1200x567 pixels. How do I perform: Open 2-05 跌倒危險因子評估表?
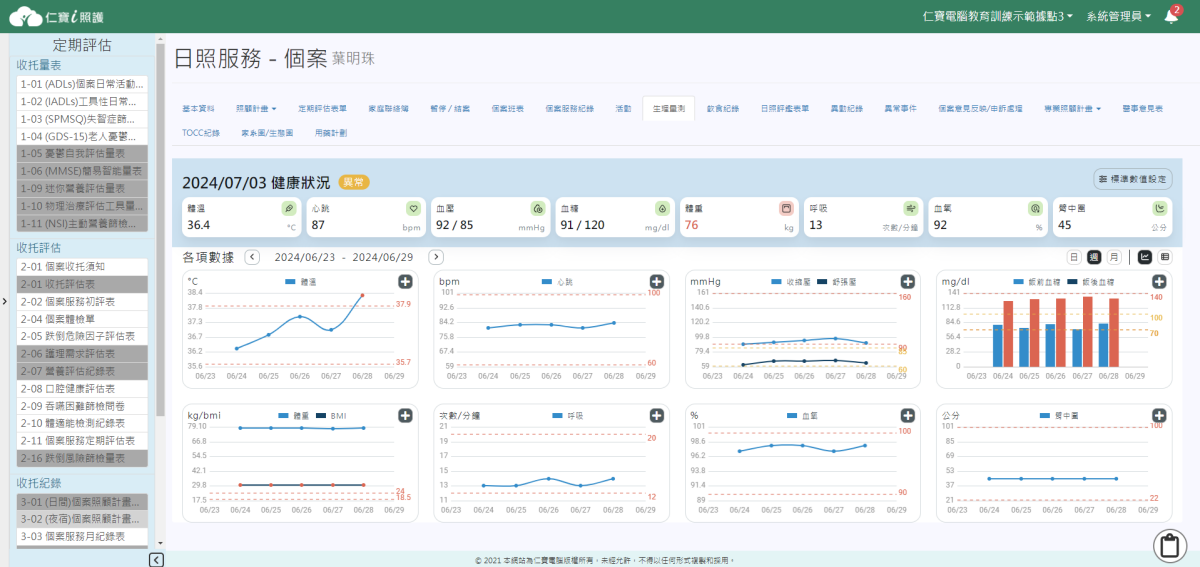click(83, 336)
